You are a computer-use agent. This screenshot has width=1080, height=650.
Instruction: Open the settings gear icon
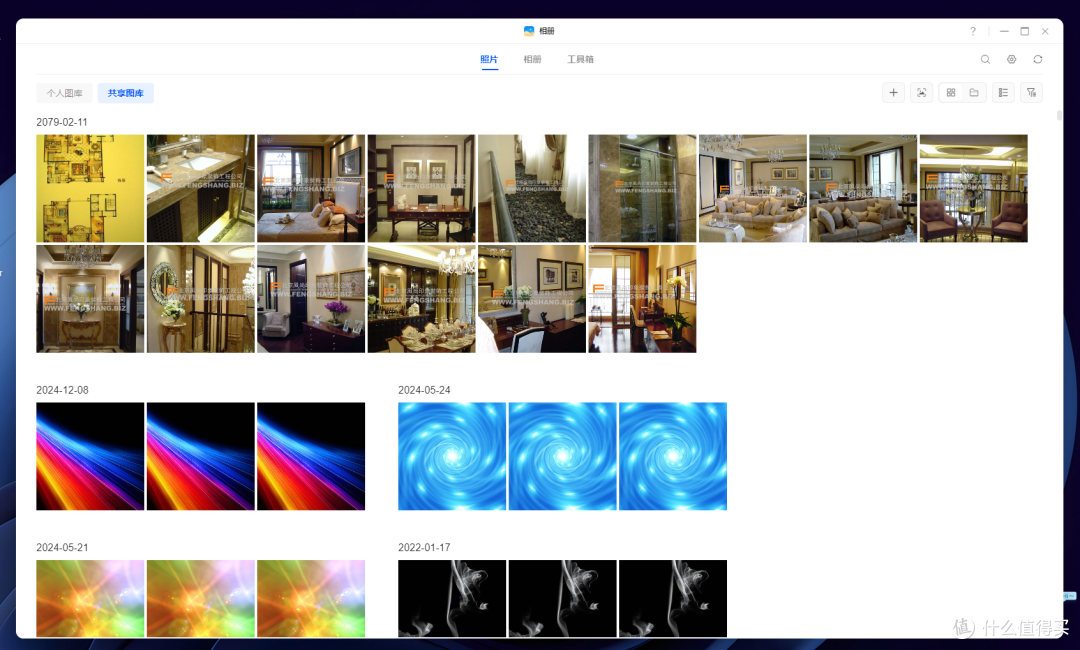click(1012, 59)
